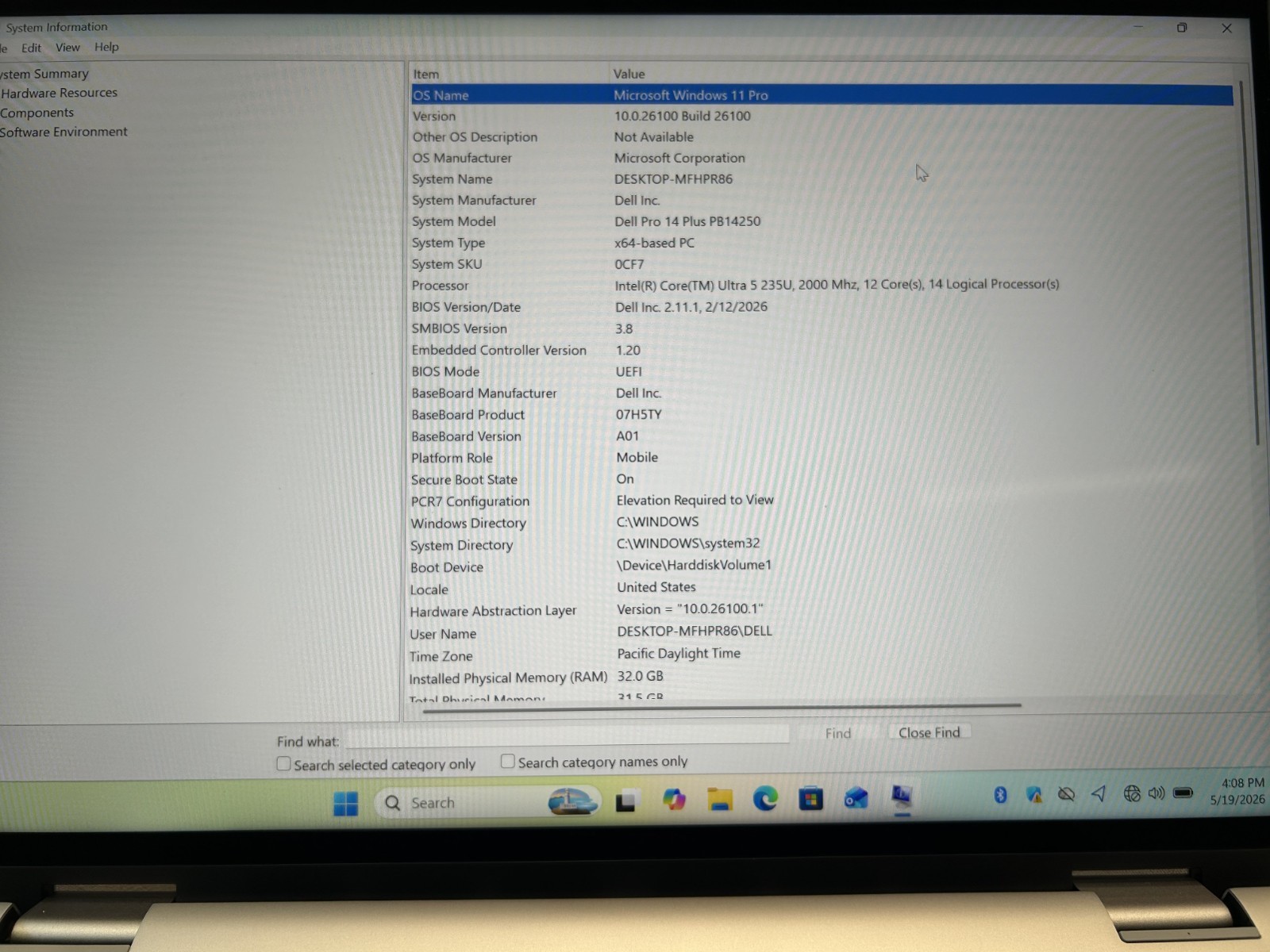Select the Embedded Controller Version row
The height and width of the screenshot is (952, 1270).
pyautogui.click(x=822, y=350)
